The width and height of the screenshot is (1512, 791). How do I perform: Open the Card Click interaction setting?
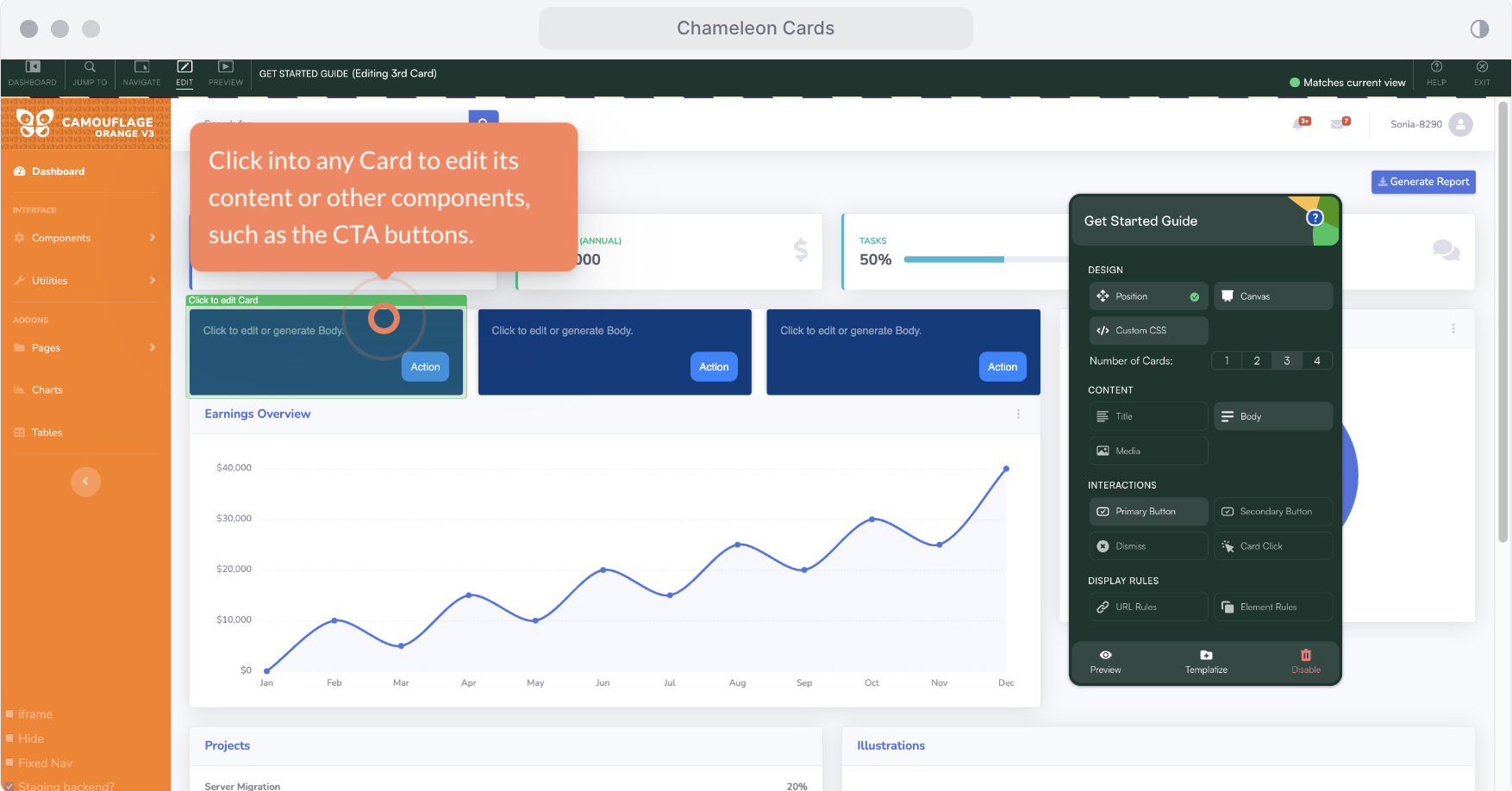coord(1273,546)
